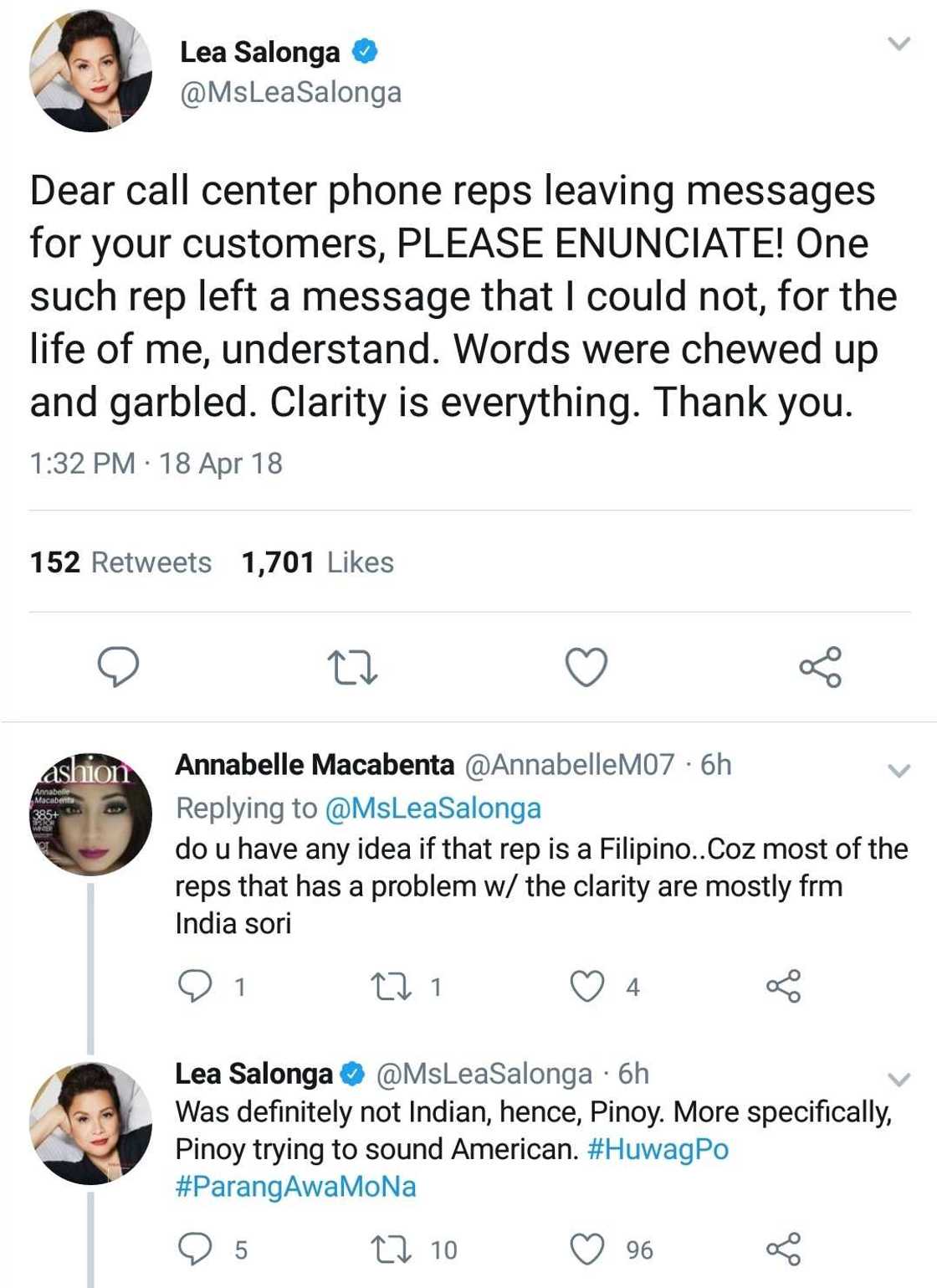
Task: Retweet Lea Salonga's main tweet
Action: click(353, 667)
